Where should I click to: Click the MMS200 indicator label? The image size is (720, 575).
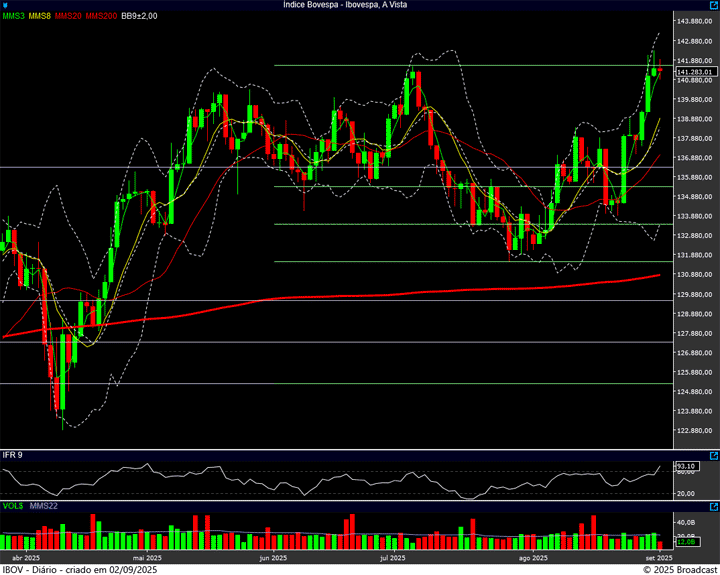[x=101, y=16]
